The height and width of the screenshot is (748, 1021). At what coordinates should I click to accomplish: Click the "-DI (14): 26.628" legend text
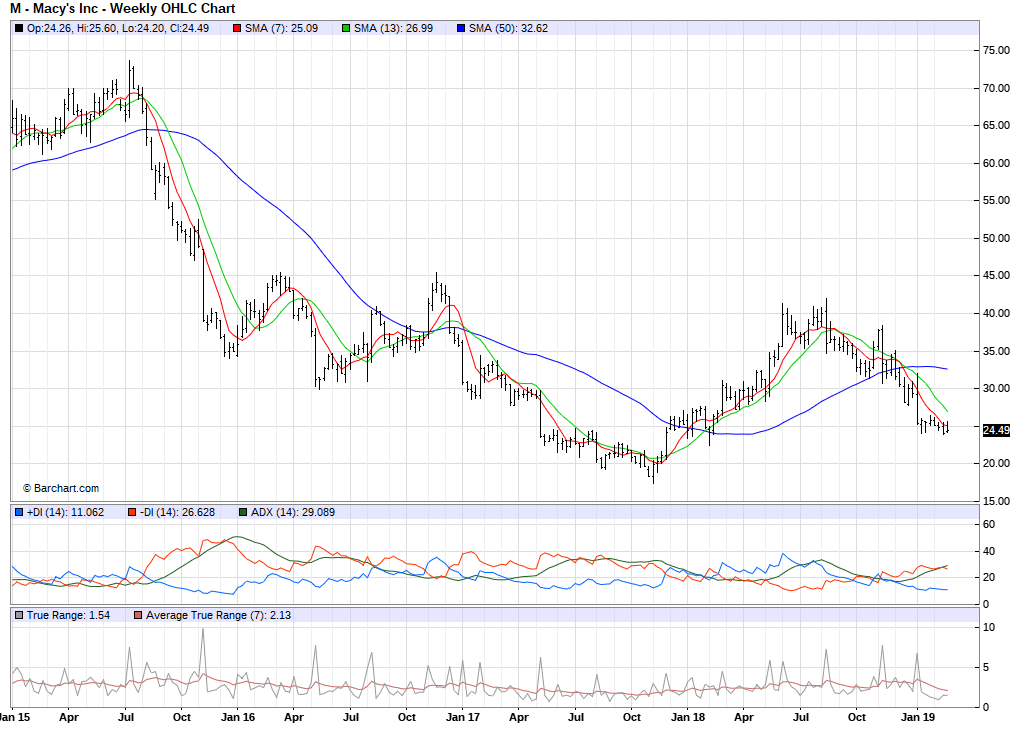point(177,512)
